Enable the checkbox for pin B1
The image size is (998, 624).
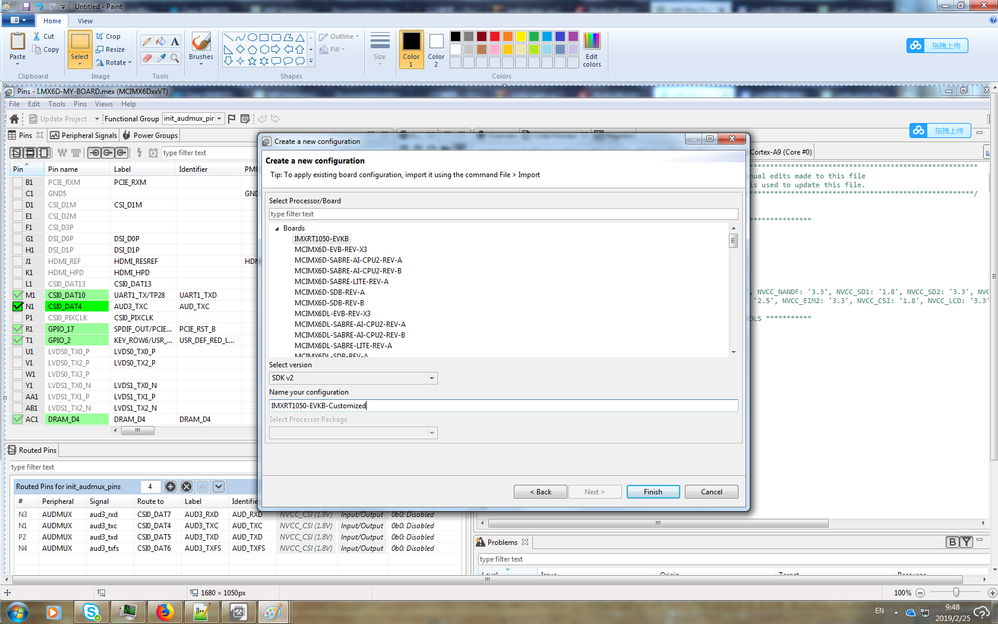17,182
